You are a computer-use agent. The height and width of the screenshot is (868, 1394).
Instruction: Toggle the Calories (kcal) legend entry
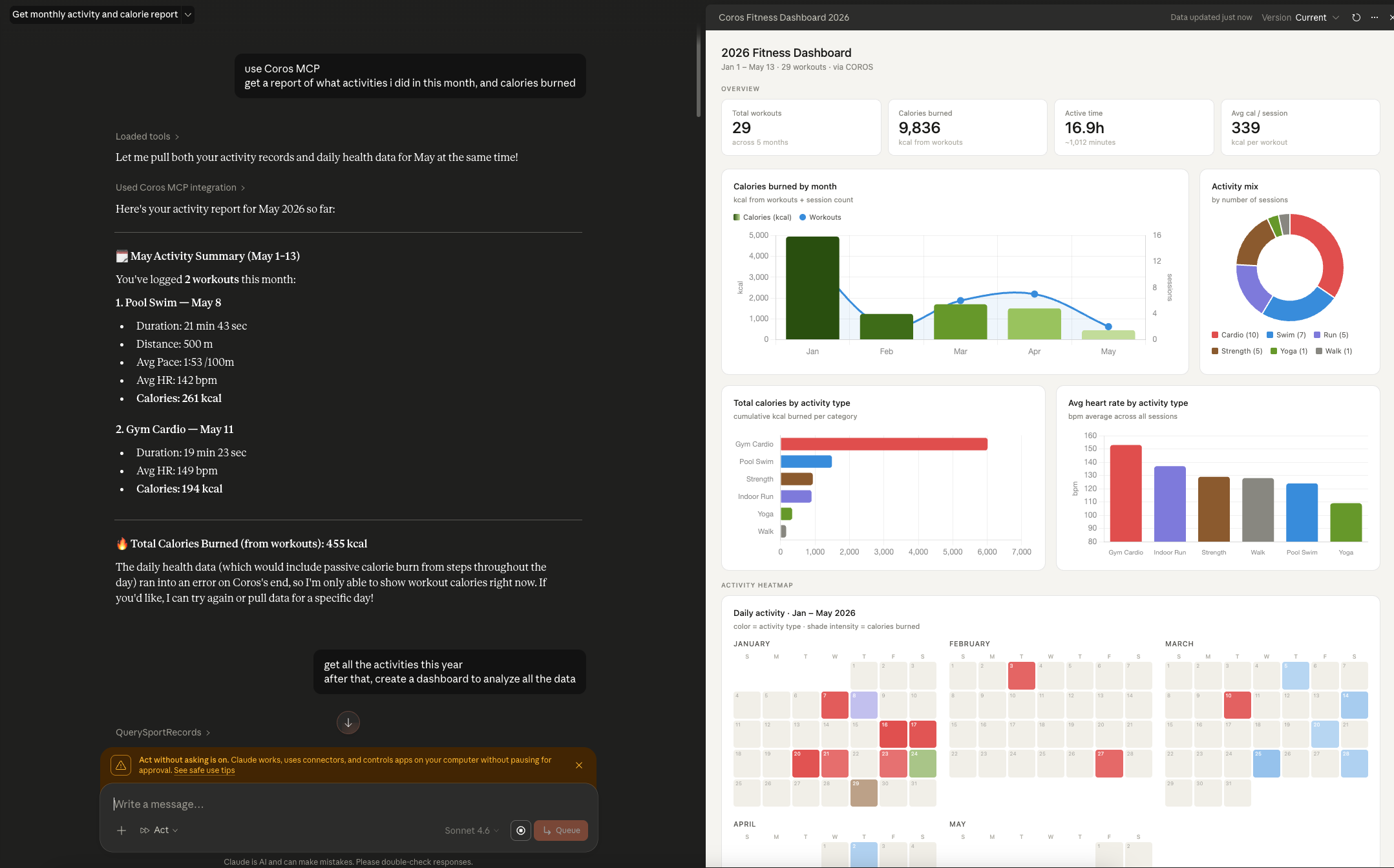click(763, 217)
